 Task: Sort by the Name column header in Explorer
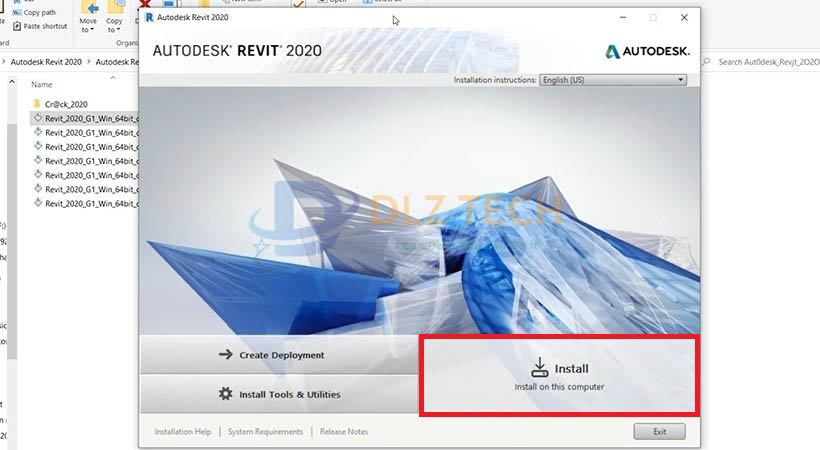tap(41, 84)
